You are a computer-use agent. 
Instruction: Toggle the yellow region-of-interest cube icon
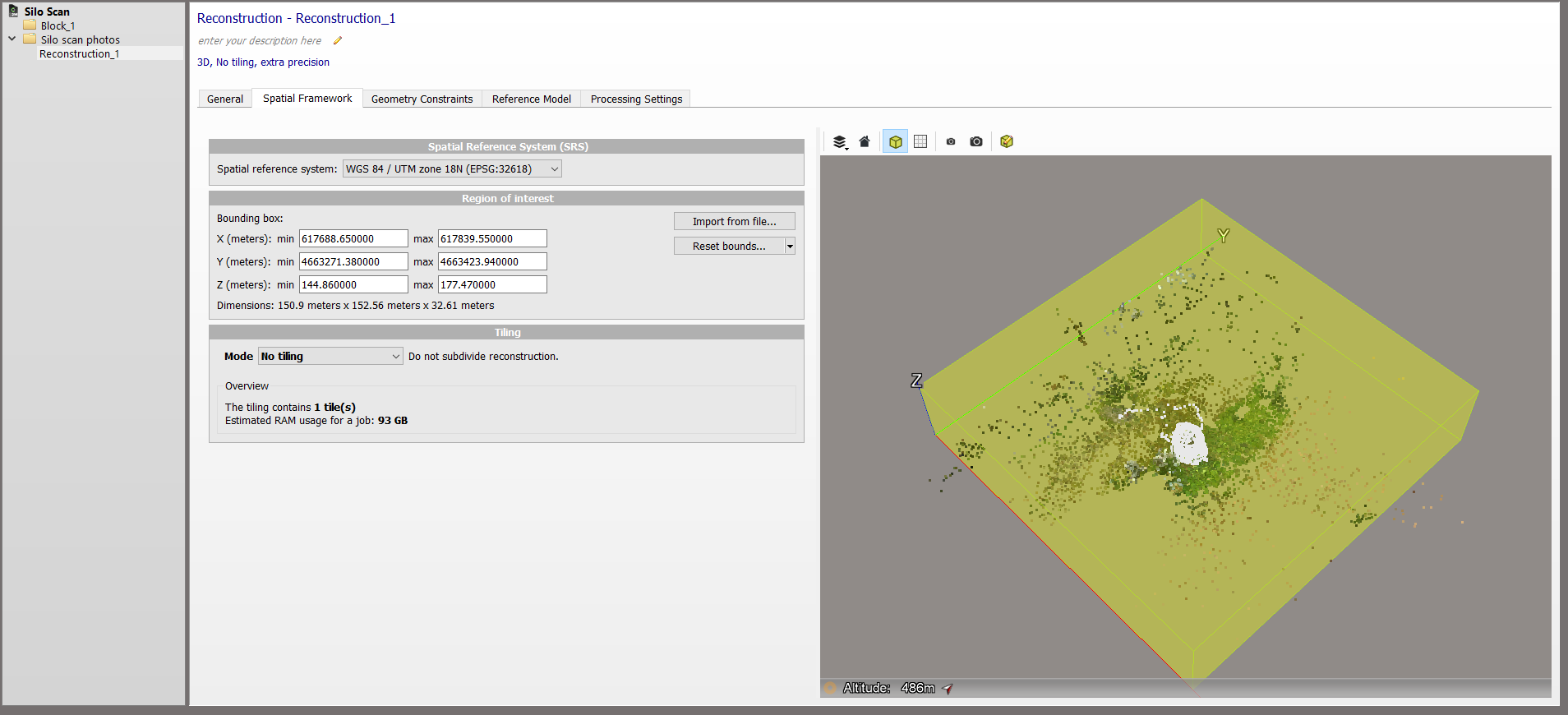pyautogui.click(x=895, y=141)
